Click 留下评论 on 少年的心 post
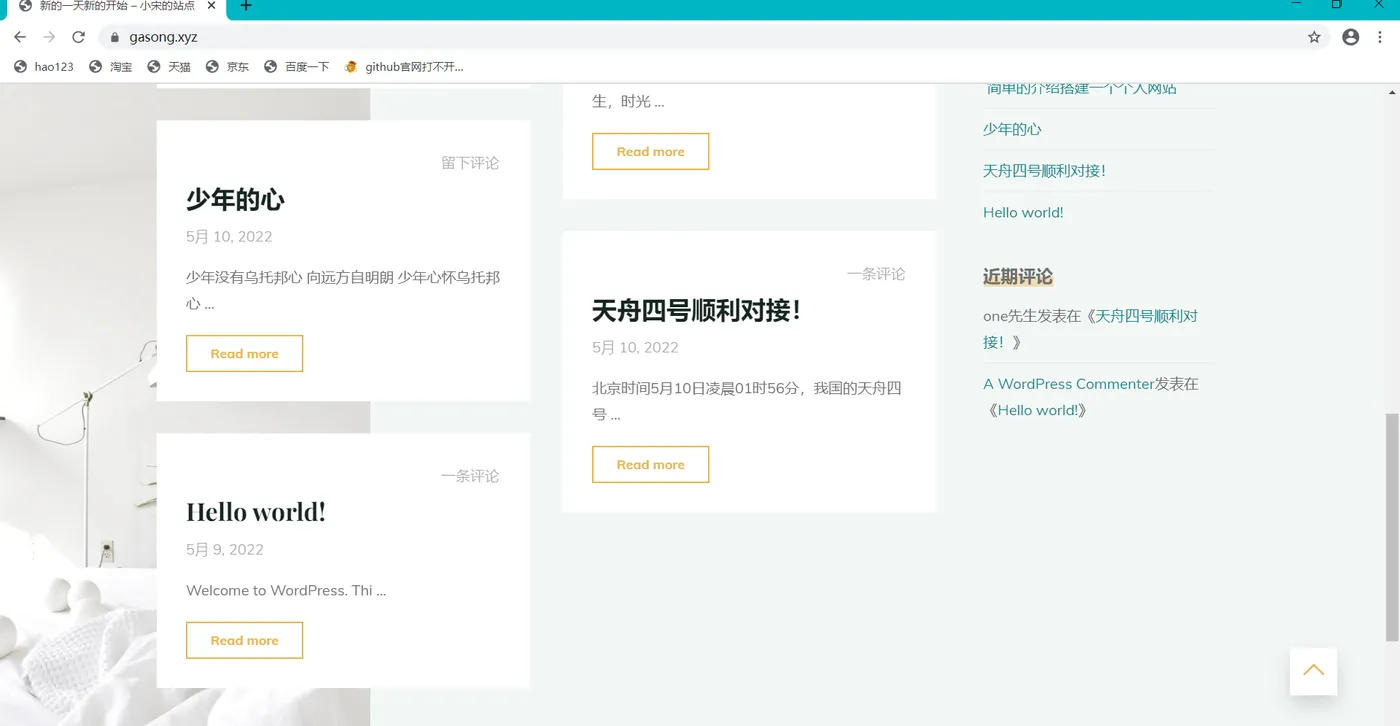The height and width of the screenshot is (726, 1400). tap(470, 163)
